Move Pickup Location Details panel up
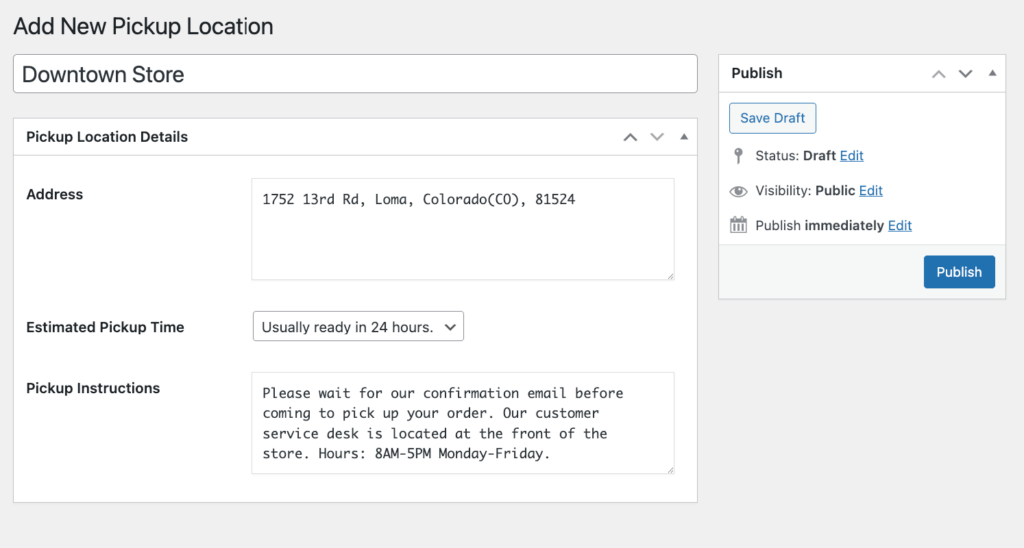 point(630,137)
